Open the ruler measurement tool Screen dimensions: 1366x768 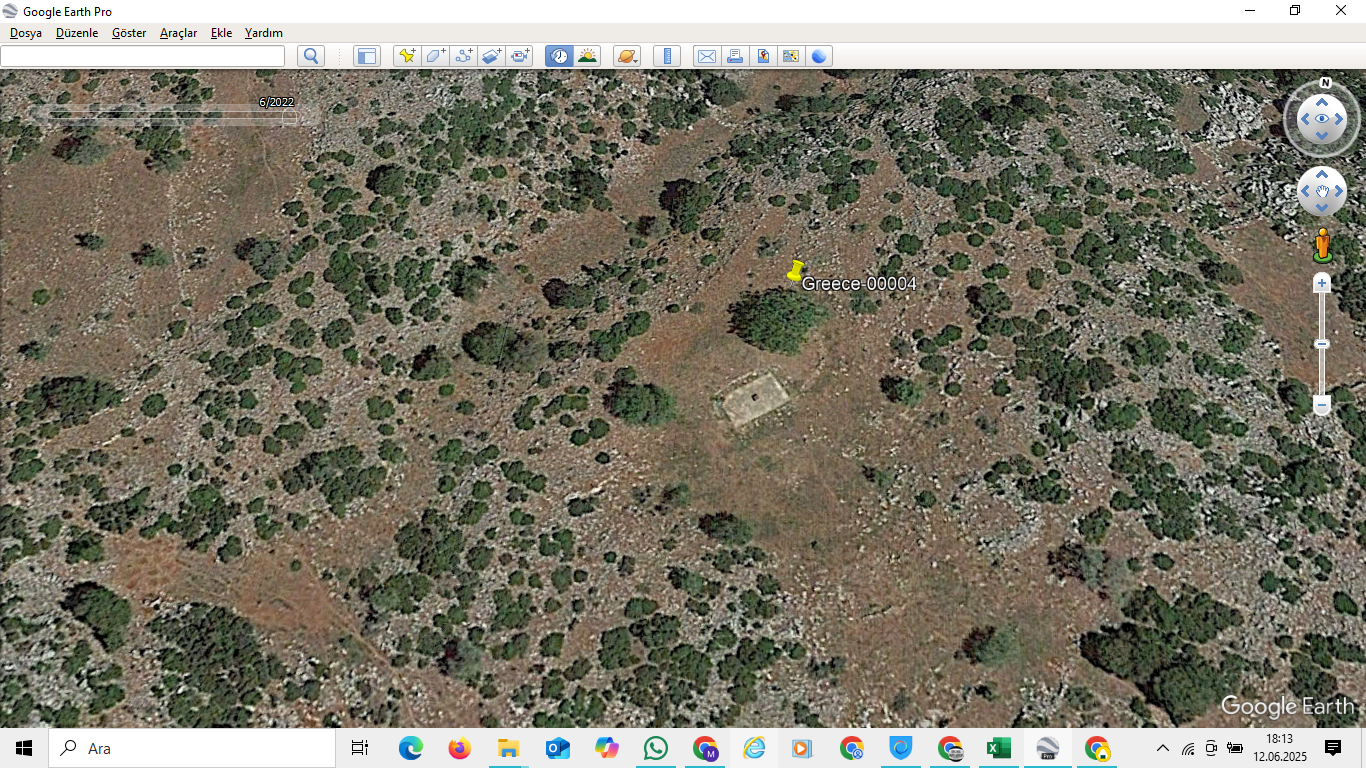(x=667, y=56)
